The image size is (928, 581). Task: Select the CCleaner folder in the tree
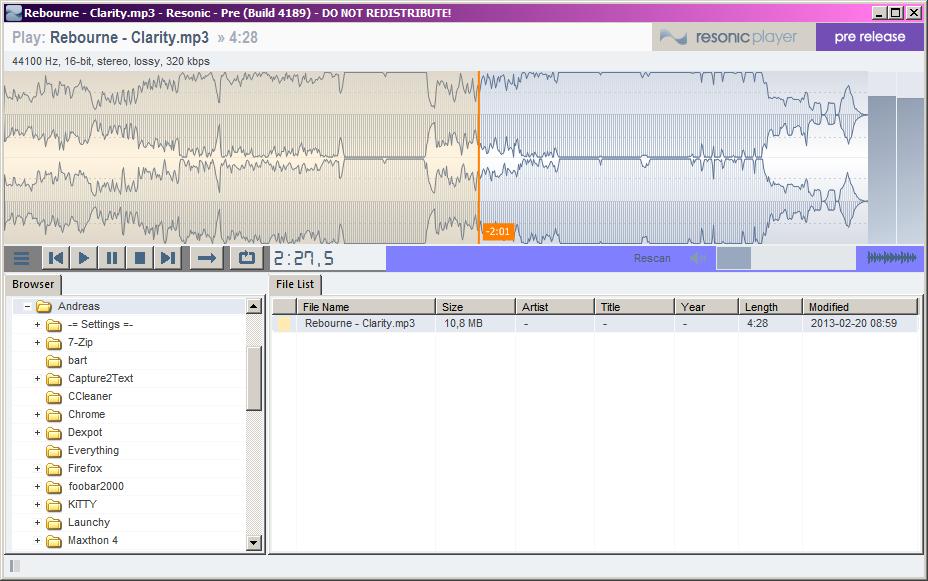89,396
